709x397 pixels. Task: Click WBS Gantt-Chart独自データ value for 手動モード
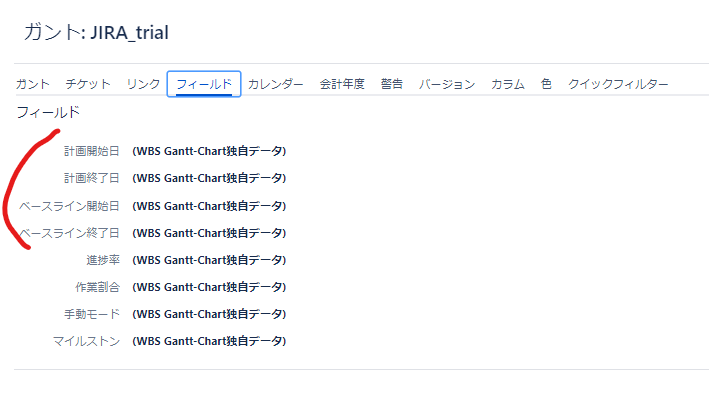coord(209,314)
